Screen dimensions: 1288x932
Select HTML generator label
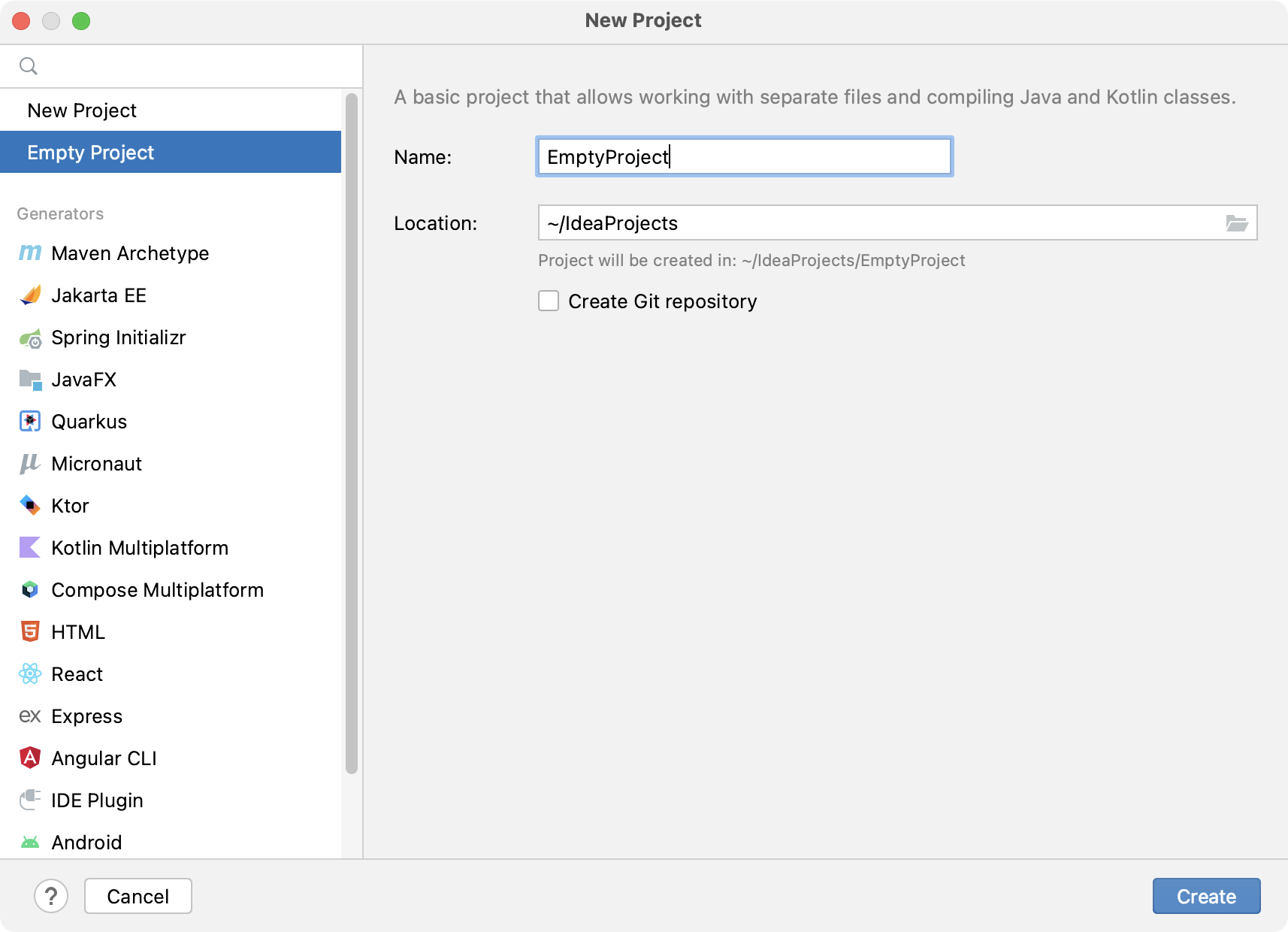(78, 632)
